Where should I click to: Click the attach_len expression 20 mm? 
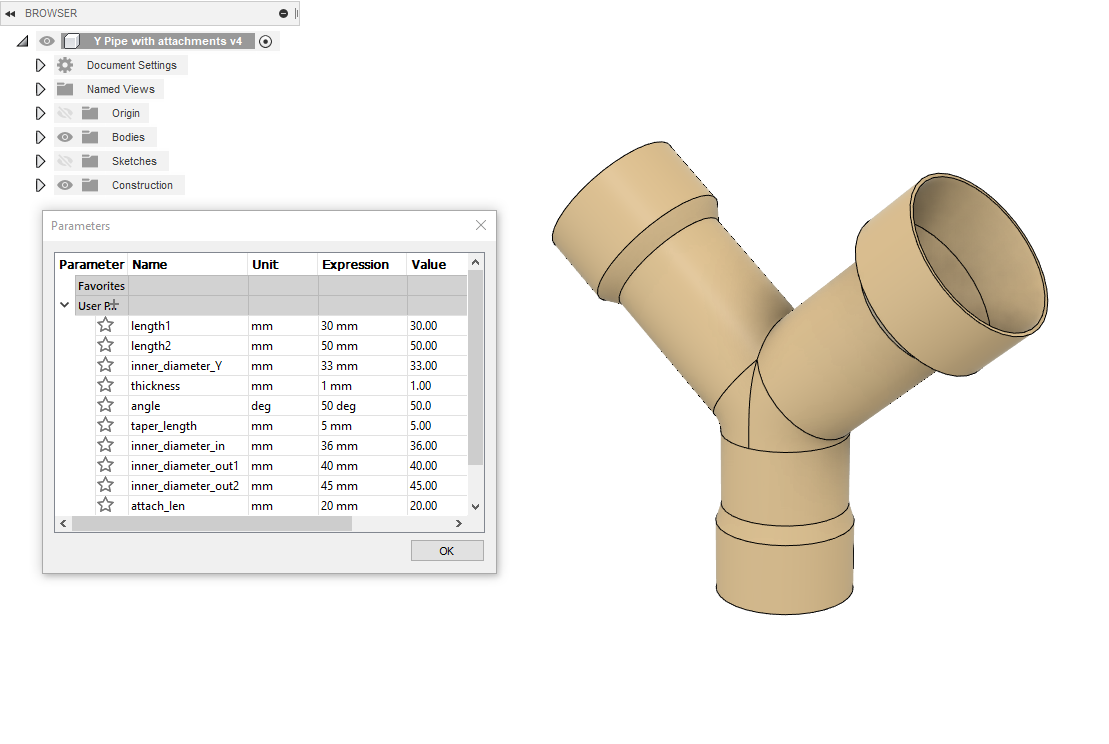coord(362,506)
